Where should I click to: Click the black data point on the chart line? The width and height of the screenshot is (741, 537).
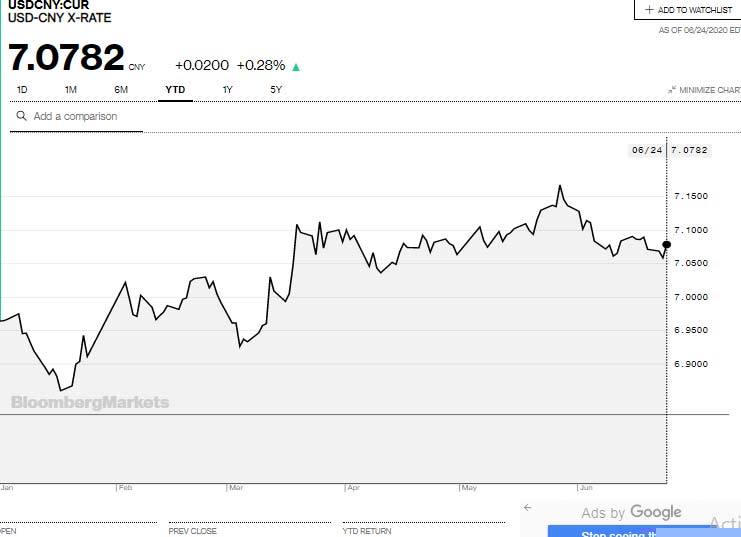[x=666, y=244]
